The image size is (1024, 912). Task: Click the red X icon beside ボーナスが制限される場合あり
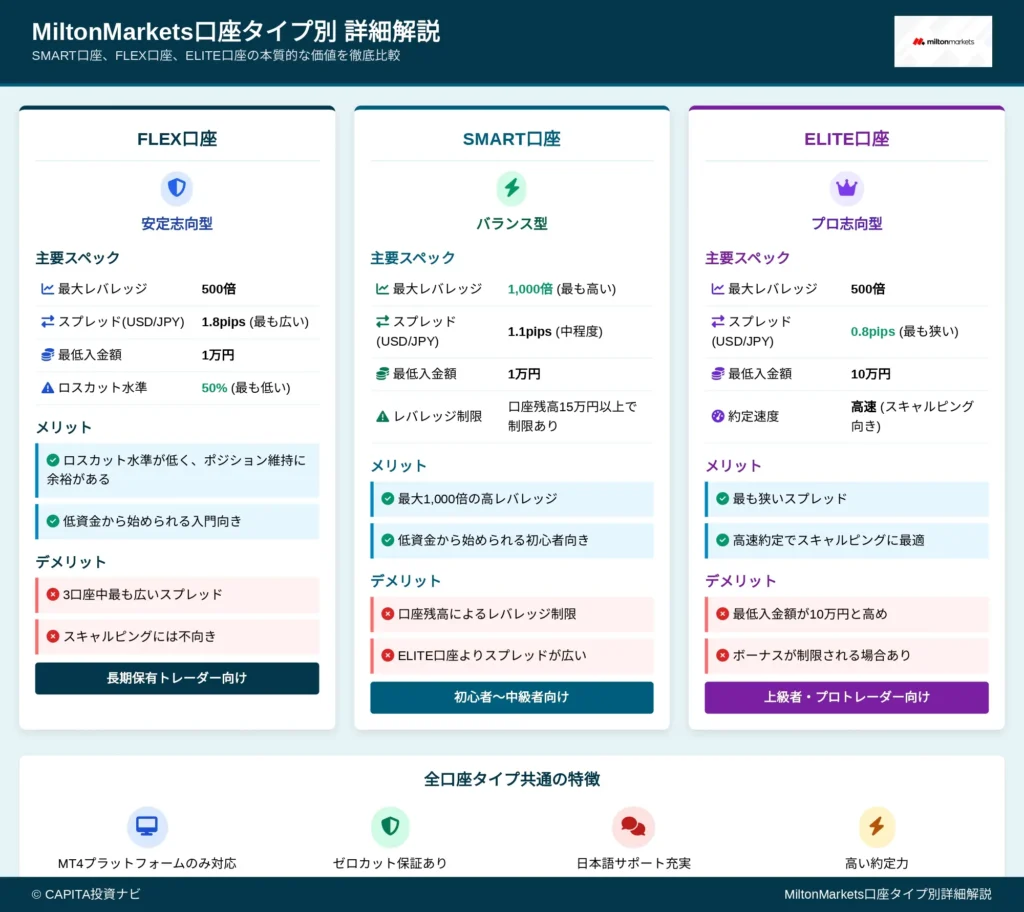[x=722, y=655]
